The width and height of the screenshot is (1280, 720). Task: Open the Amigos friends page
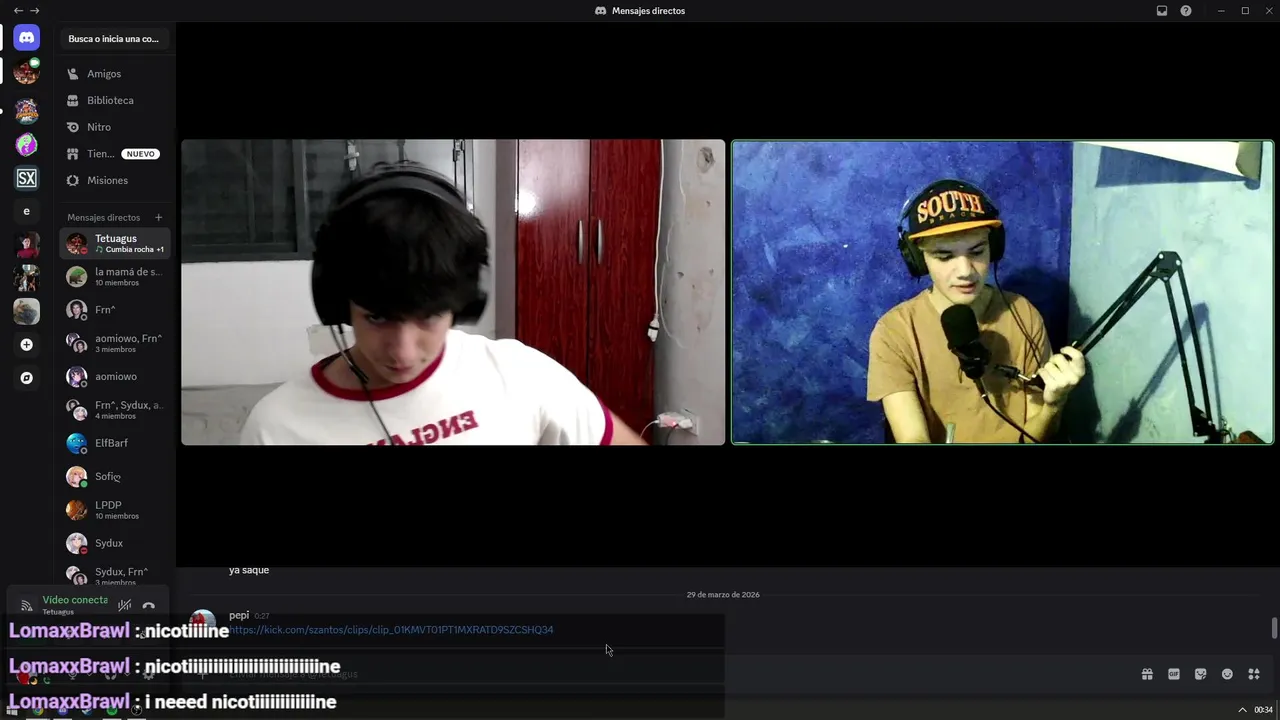pos(115,74)
